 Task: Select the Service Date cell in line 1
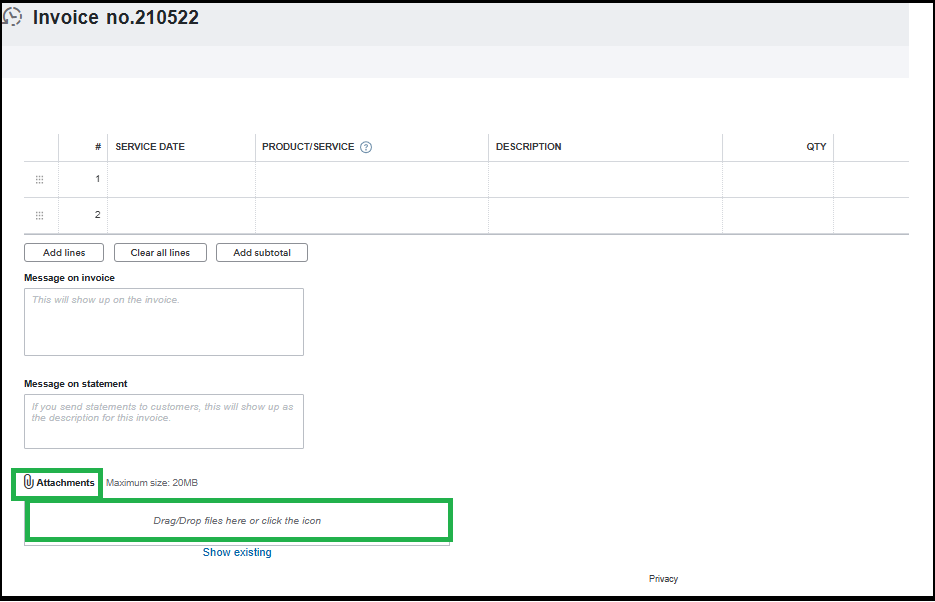coord(181,179)
